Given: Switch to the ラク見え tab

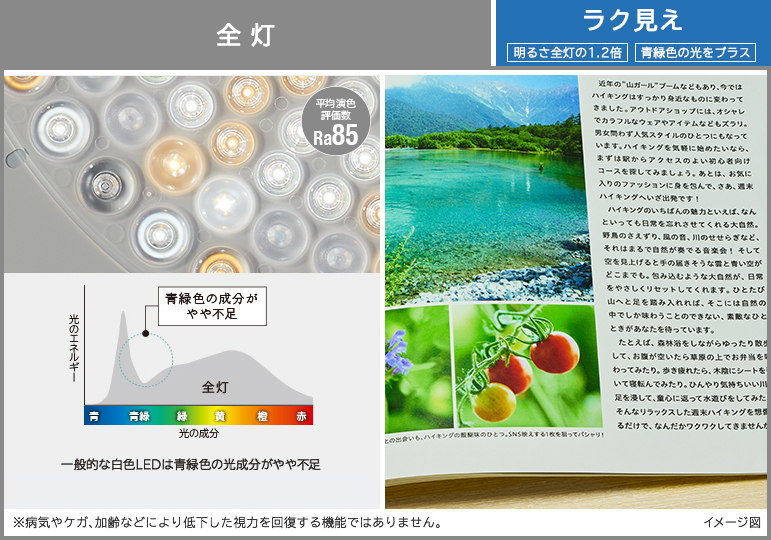Looking at the screenshot, I should pos(632,20).
